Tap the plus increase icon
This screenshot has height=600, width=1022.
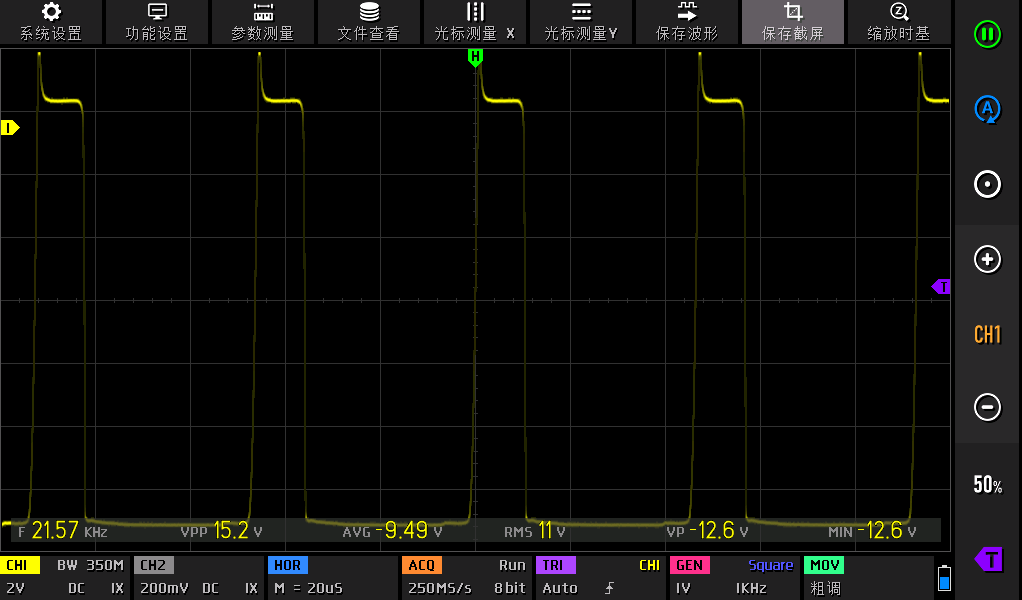coord(987,259)
